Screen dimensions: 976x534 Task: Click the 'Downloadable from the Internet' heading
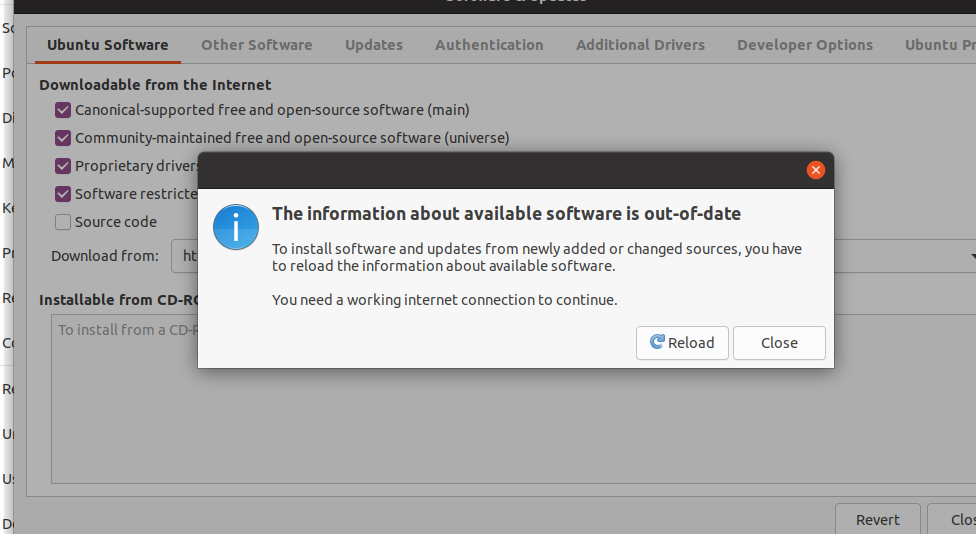[155, 85]
